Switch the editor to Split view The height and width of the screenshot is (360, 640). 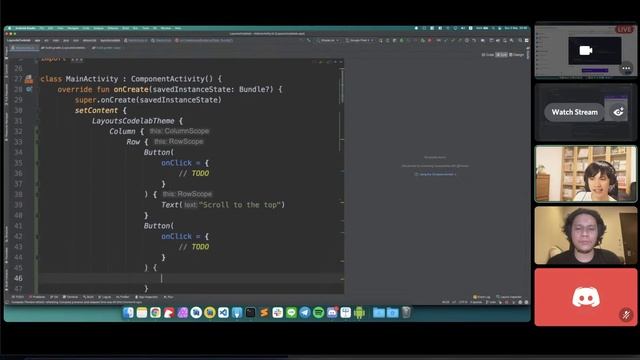pyautogui.click(x=501, y=54)
